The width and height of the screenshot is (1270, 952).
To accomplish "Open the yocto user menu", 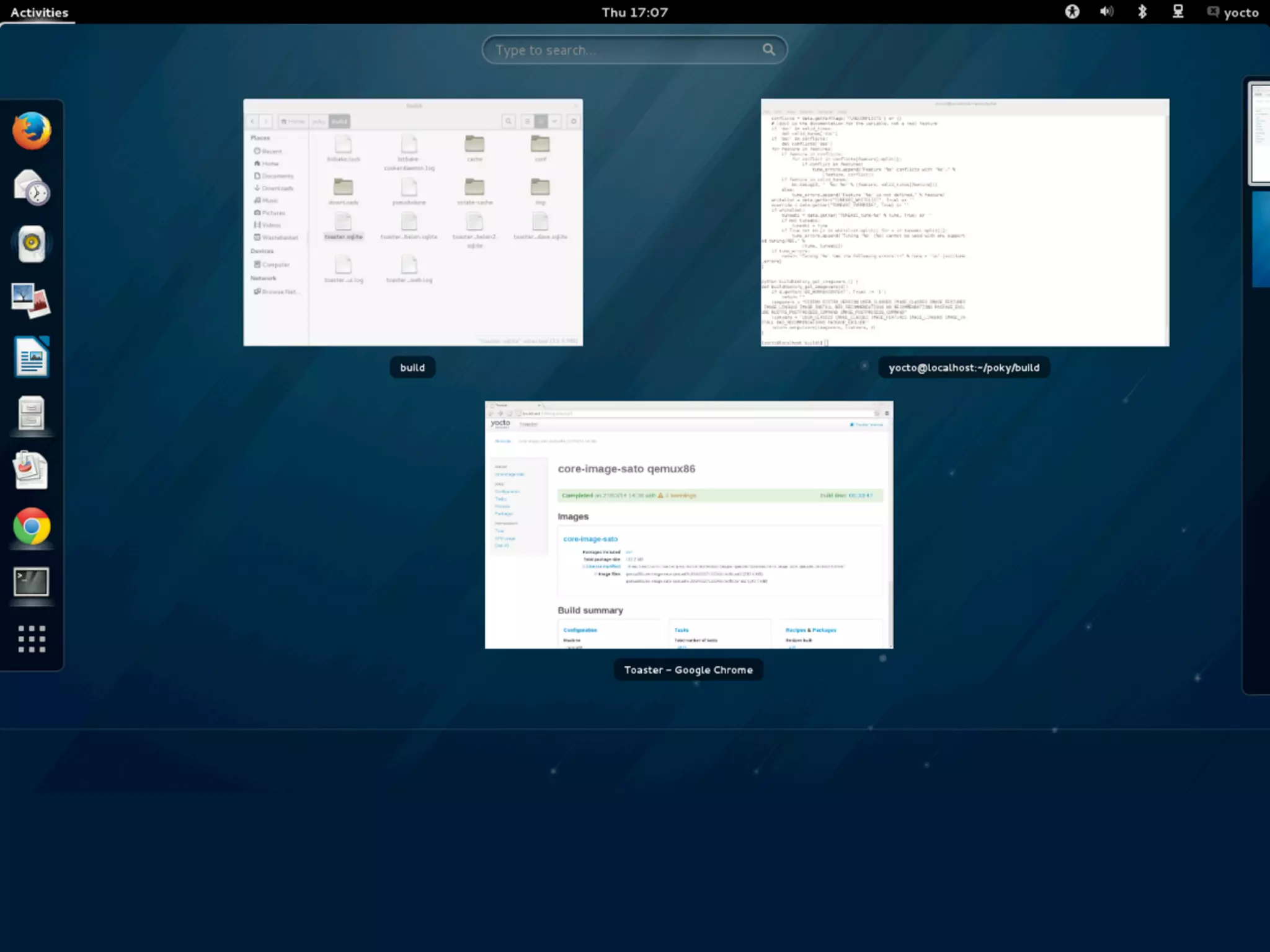I will click(1233, 12).
